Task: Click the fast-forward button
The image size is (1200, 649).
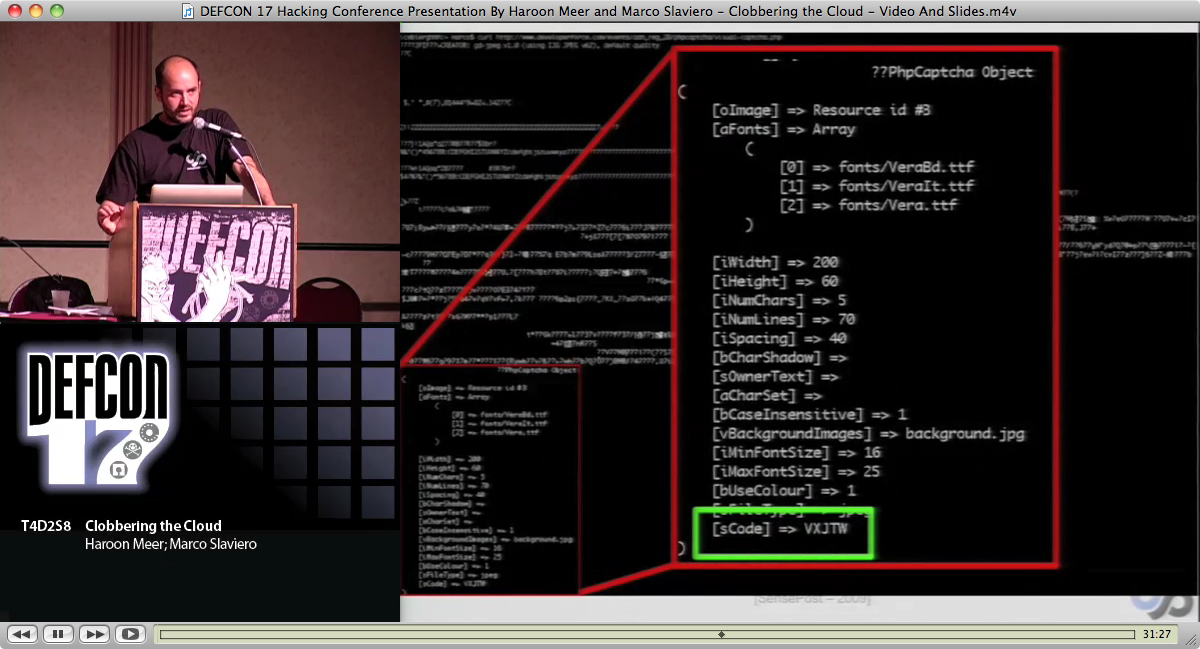Action: [94, 634]
